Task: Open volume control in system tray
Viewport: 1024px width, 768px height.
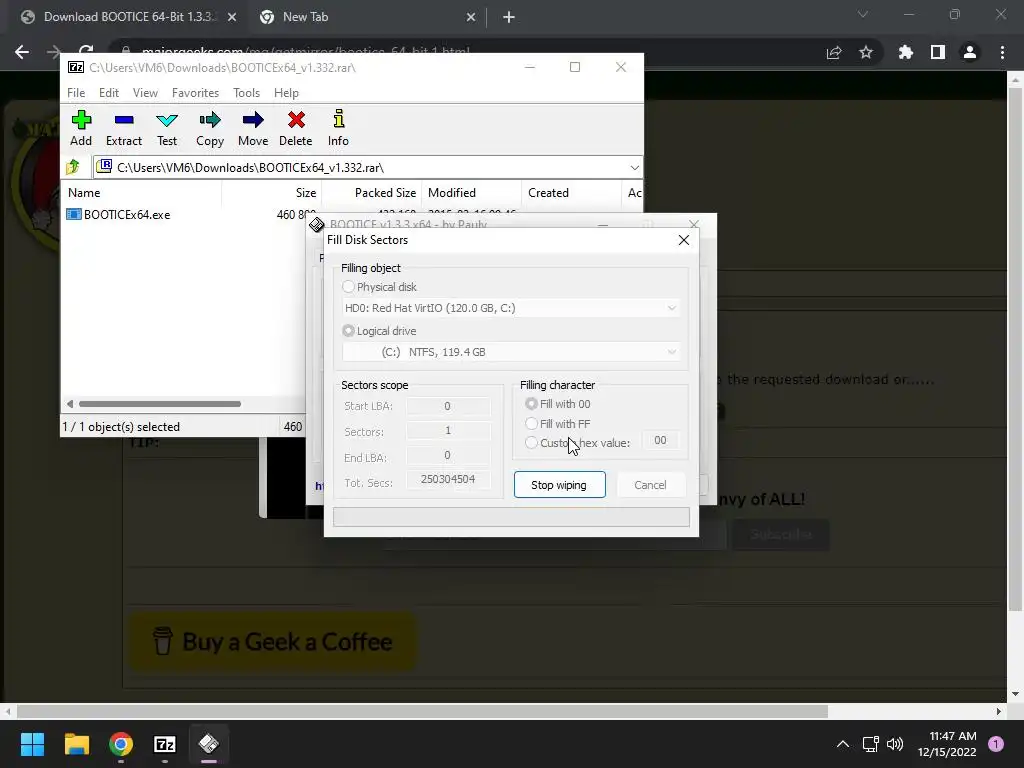Action: point(895,744)
